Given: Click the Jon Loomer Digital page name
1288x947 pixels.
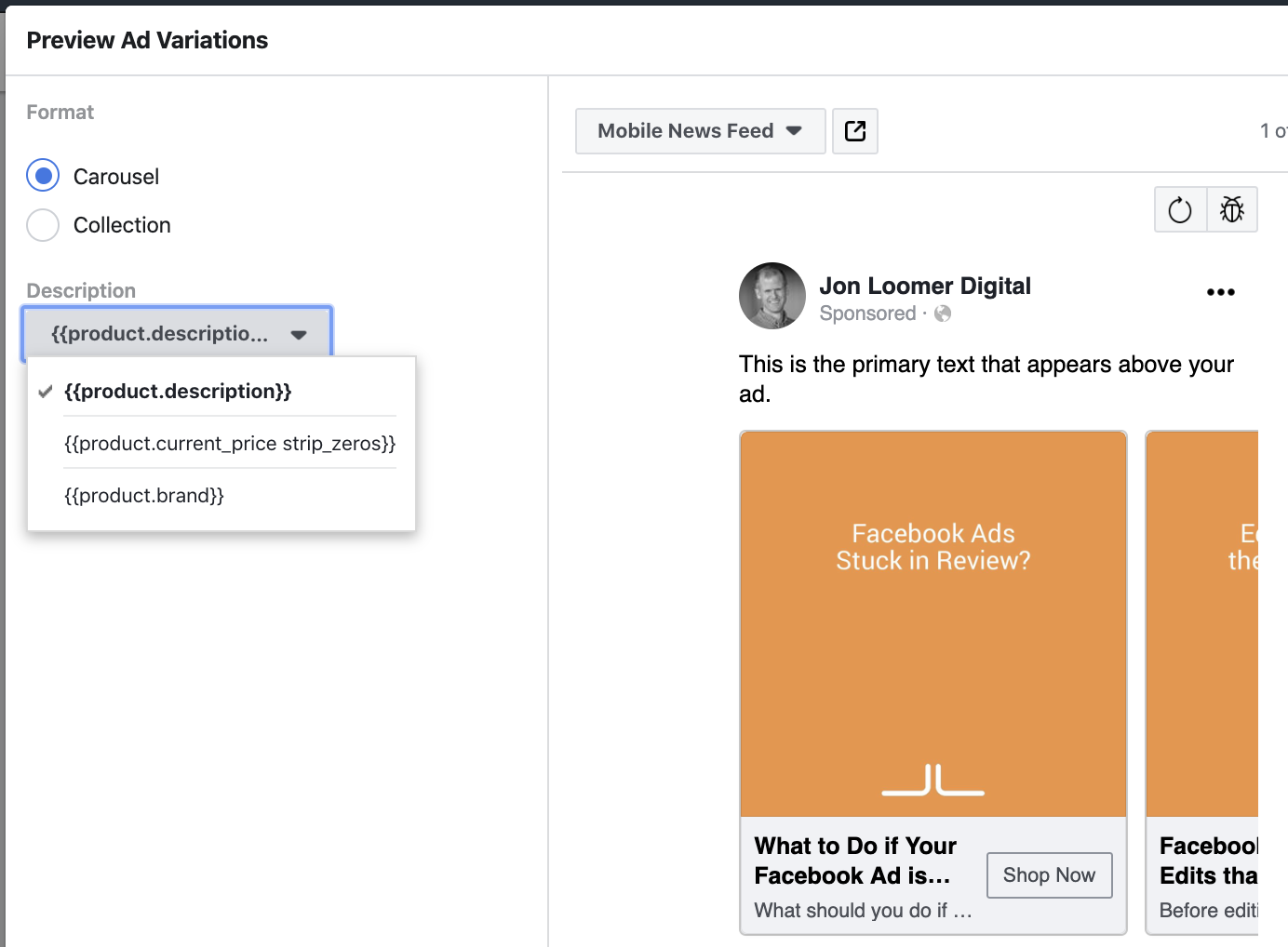Looking at the screenshot, I should (x=924, y=286).
